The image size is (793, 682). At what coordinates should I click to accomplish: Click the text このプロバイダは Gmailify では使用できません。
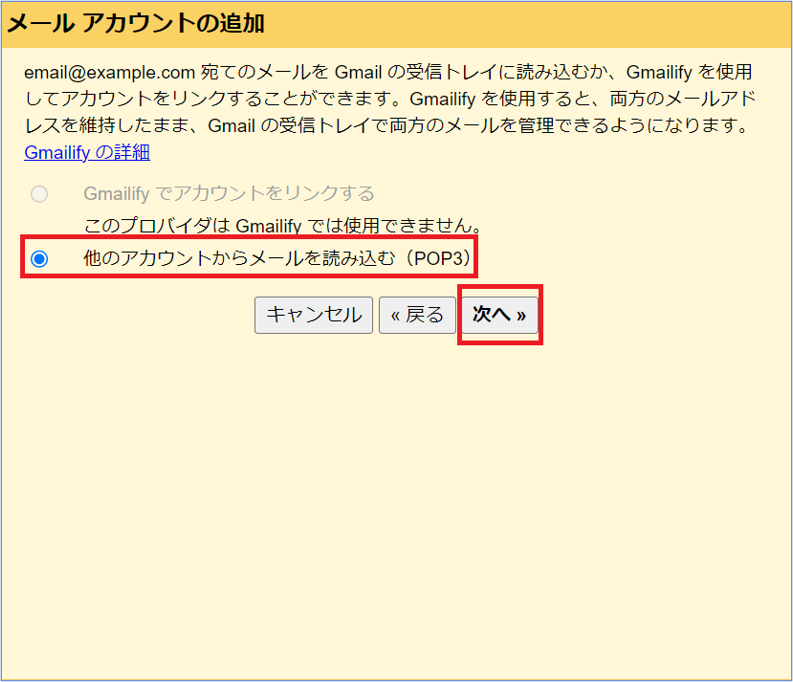click(x=283, y=225)
